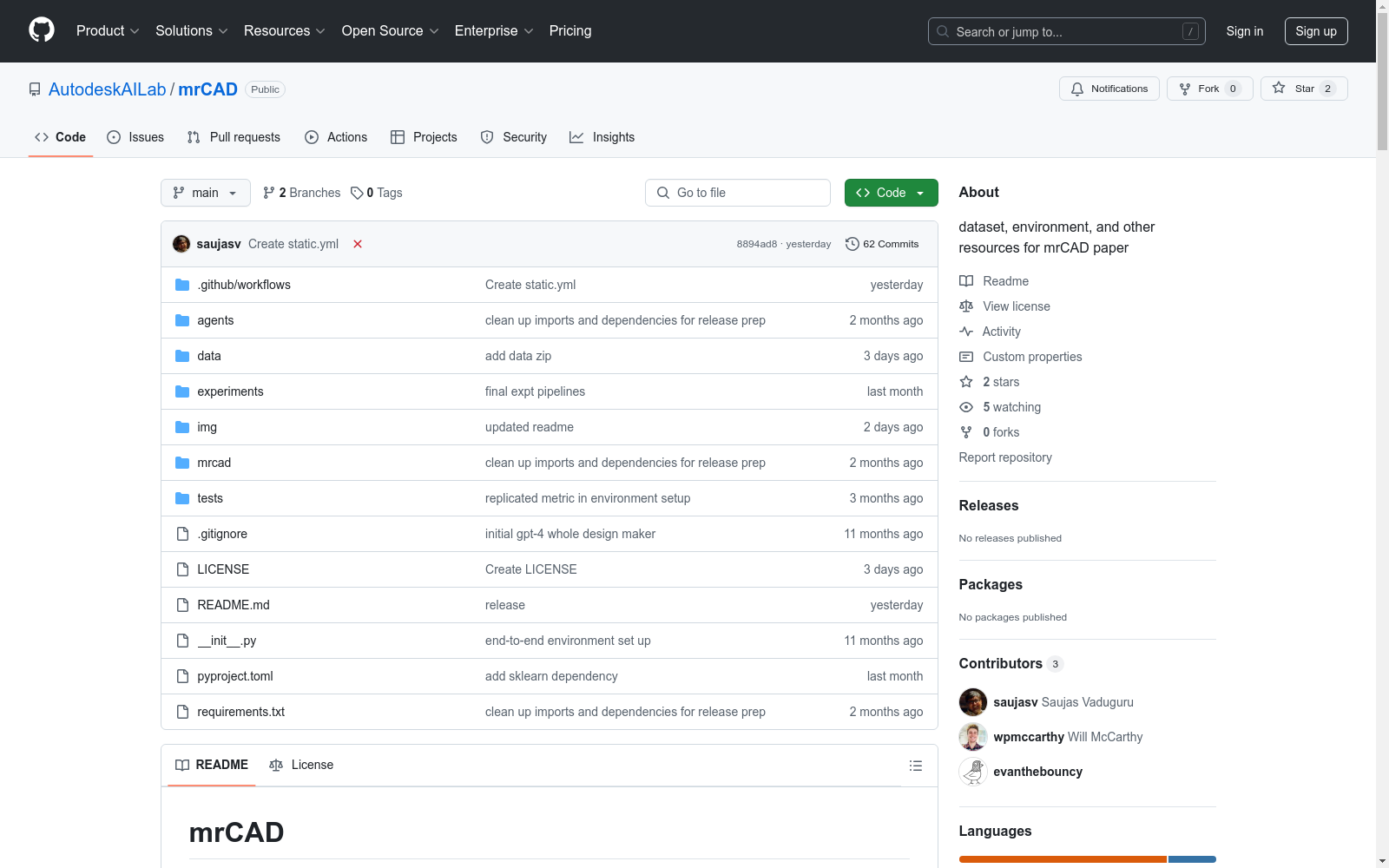Star the mrCAD repository
Viewport: 1389px width, 868px height.
pyautogui.click(x=1304, y=89)
